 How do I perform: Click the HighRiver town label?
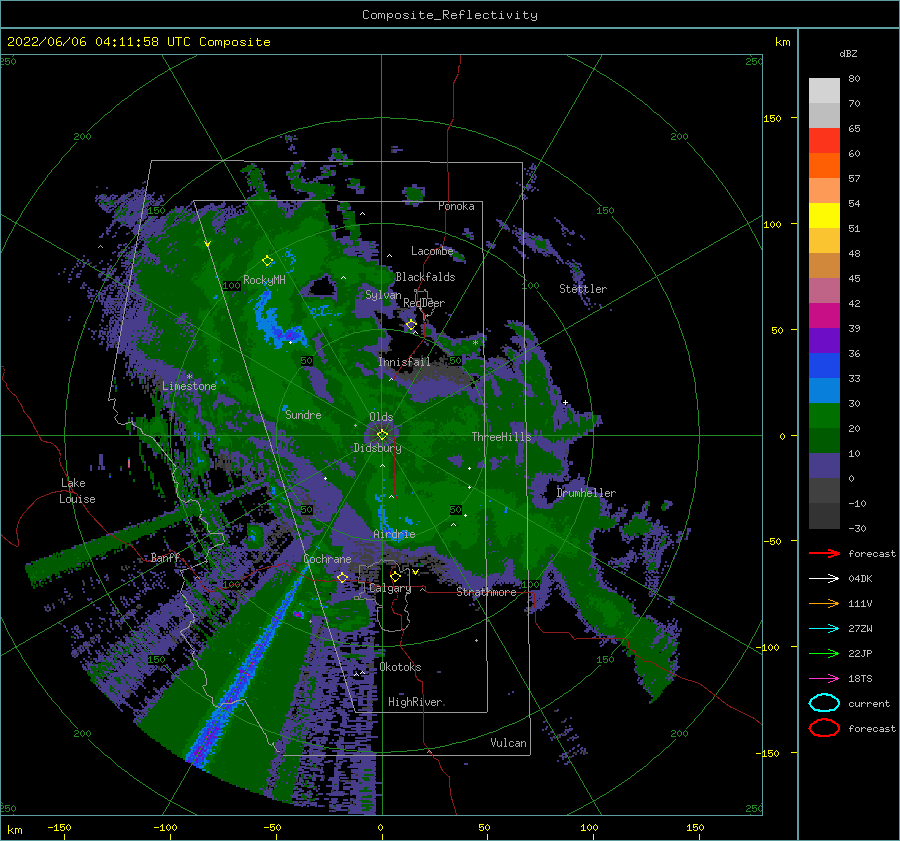point(415,702)
